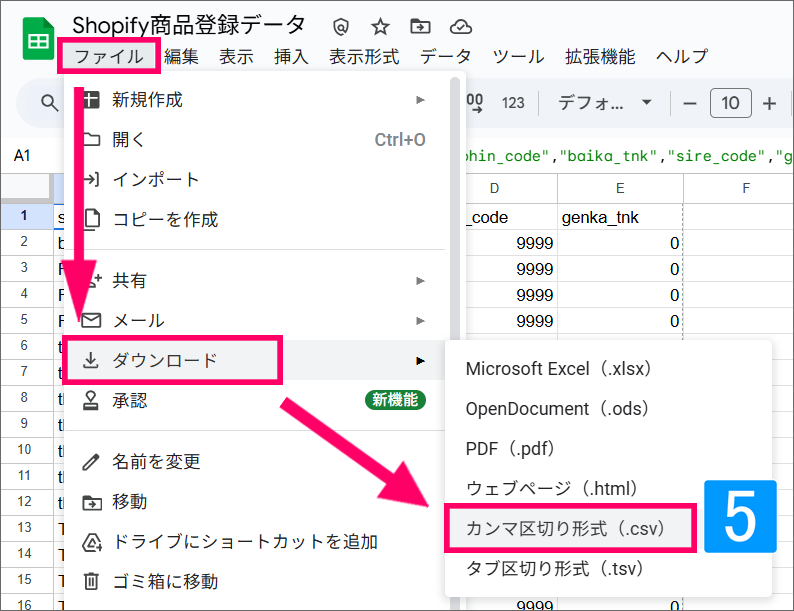Click the move-to-folder icon beside title
794x611 pixels.
pos(420,27)
